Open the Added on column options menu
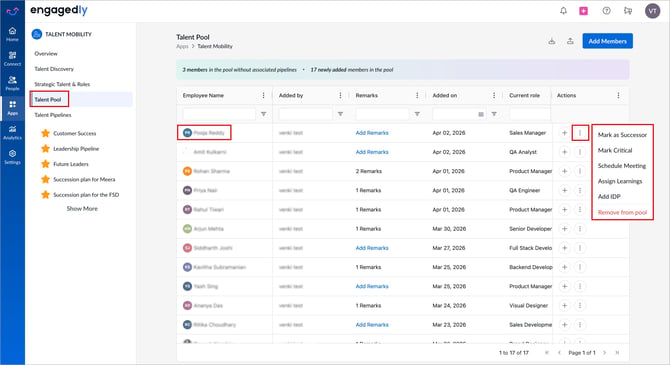 coord(494,95)
